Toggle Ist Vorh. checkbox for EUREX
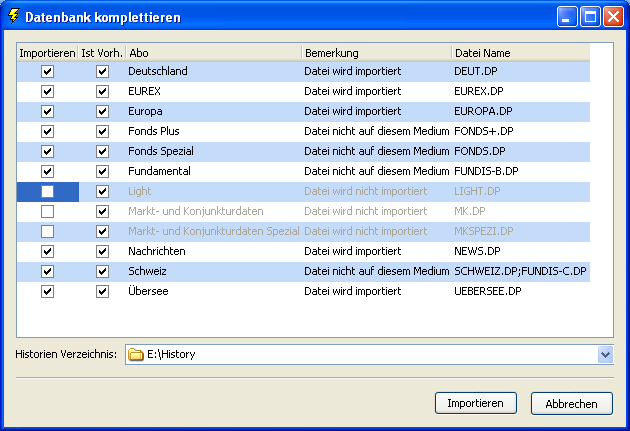The height and width of the screenshot is (431, 630). (x=102, y=92)
